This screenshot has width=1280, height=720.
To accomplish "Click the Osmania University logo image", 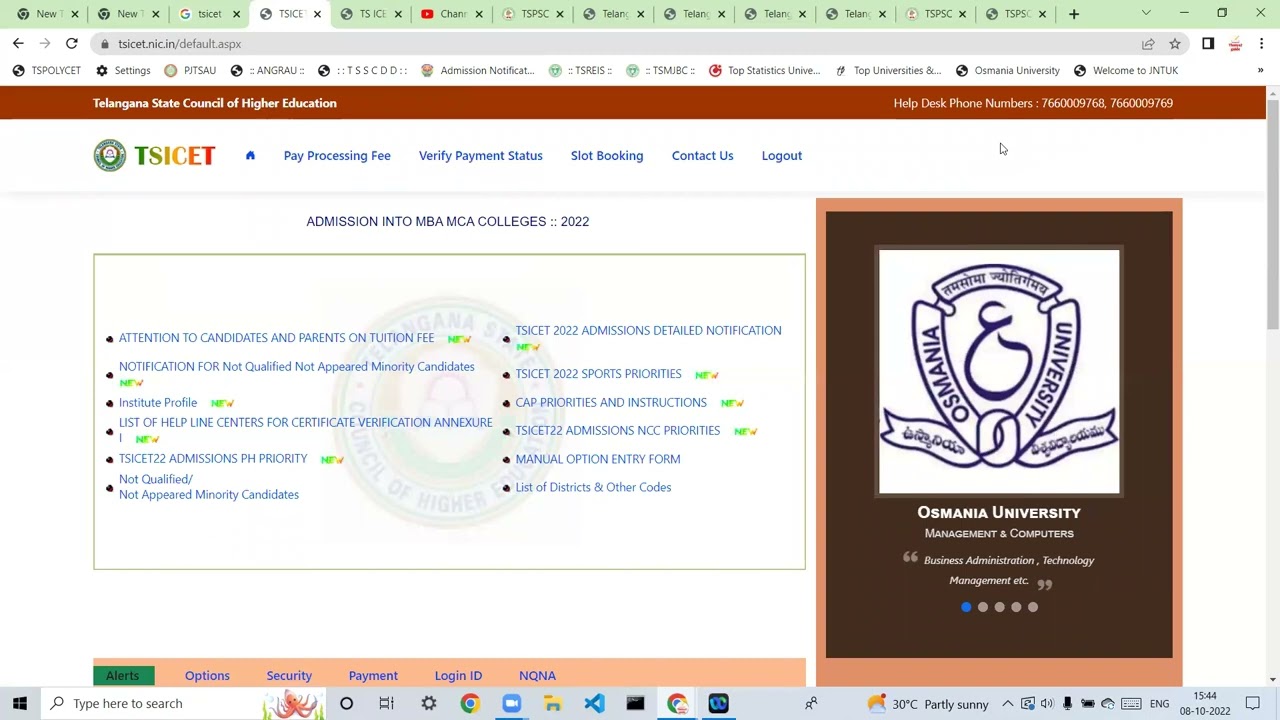I will click(999, 372).
